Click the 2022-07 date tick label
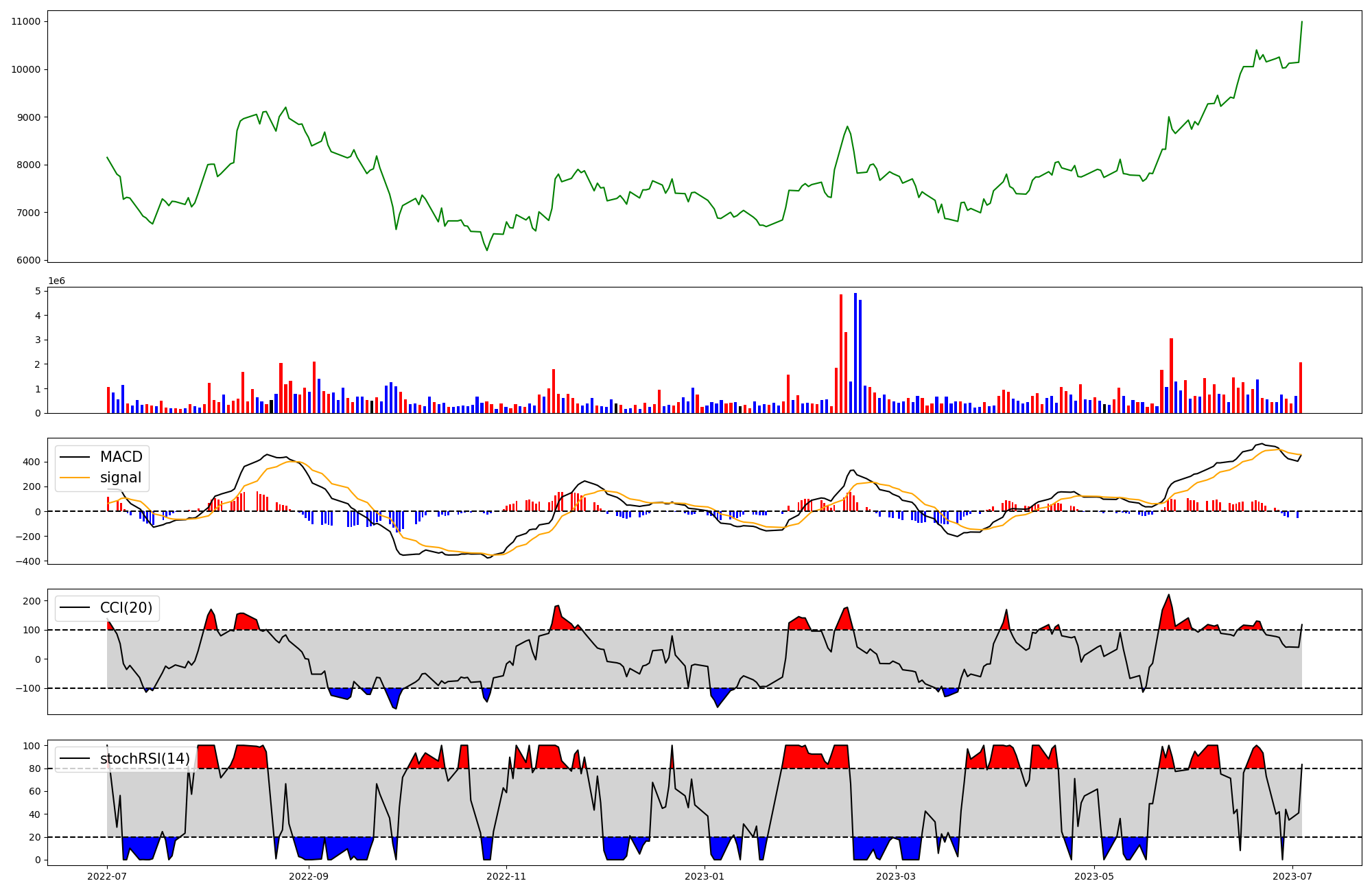 tap(107, 876)
